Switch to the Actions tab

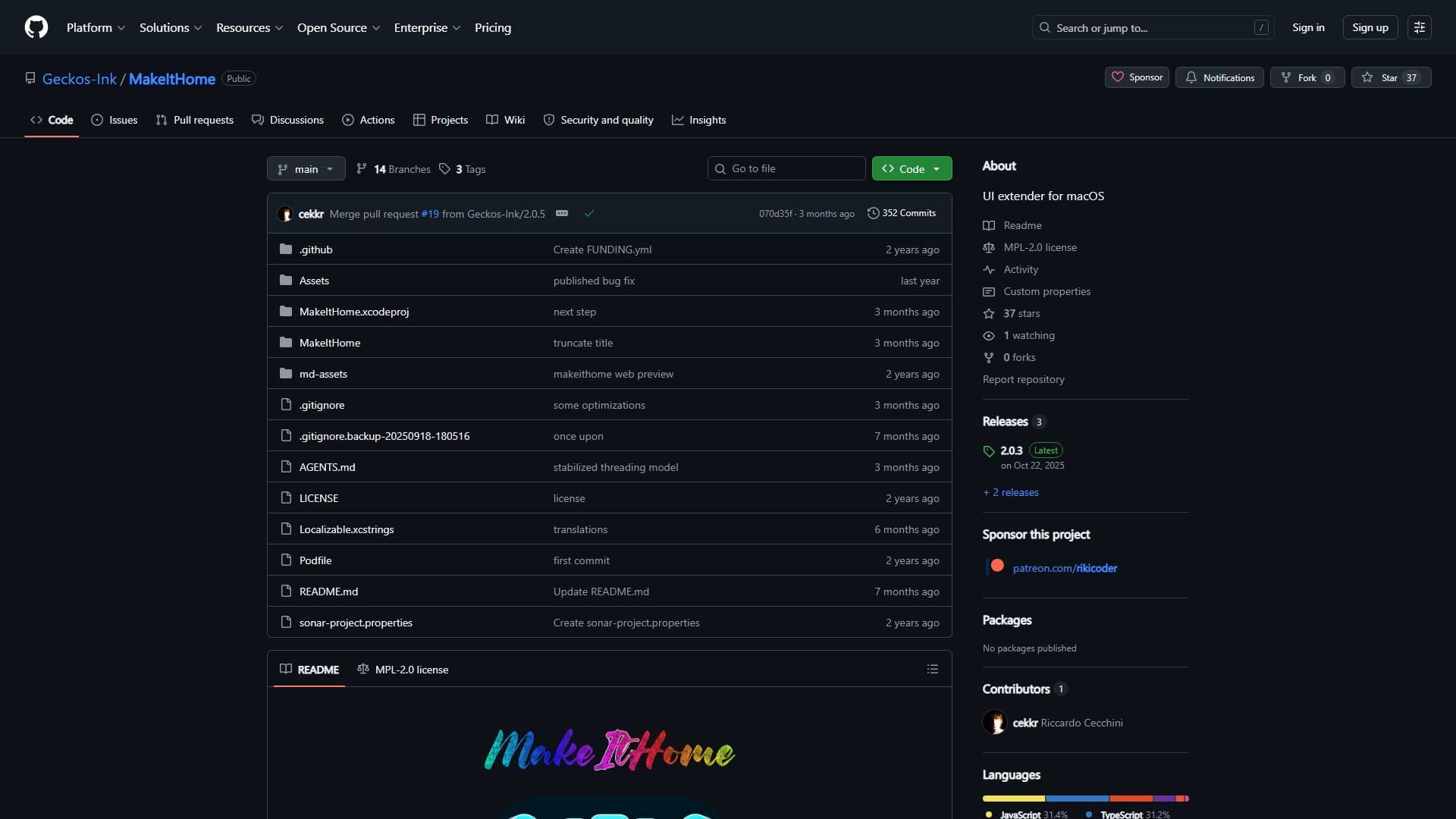pos(369,120)
